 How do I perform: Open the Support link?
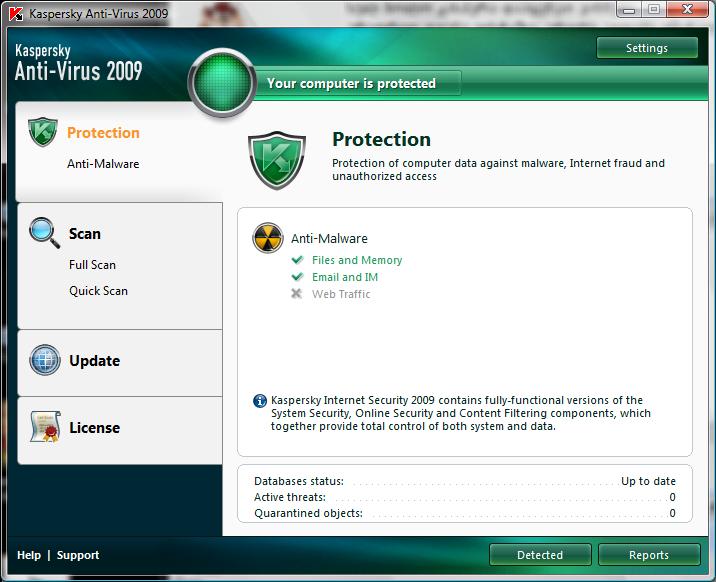point(78,555)
